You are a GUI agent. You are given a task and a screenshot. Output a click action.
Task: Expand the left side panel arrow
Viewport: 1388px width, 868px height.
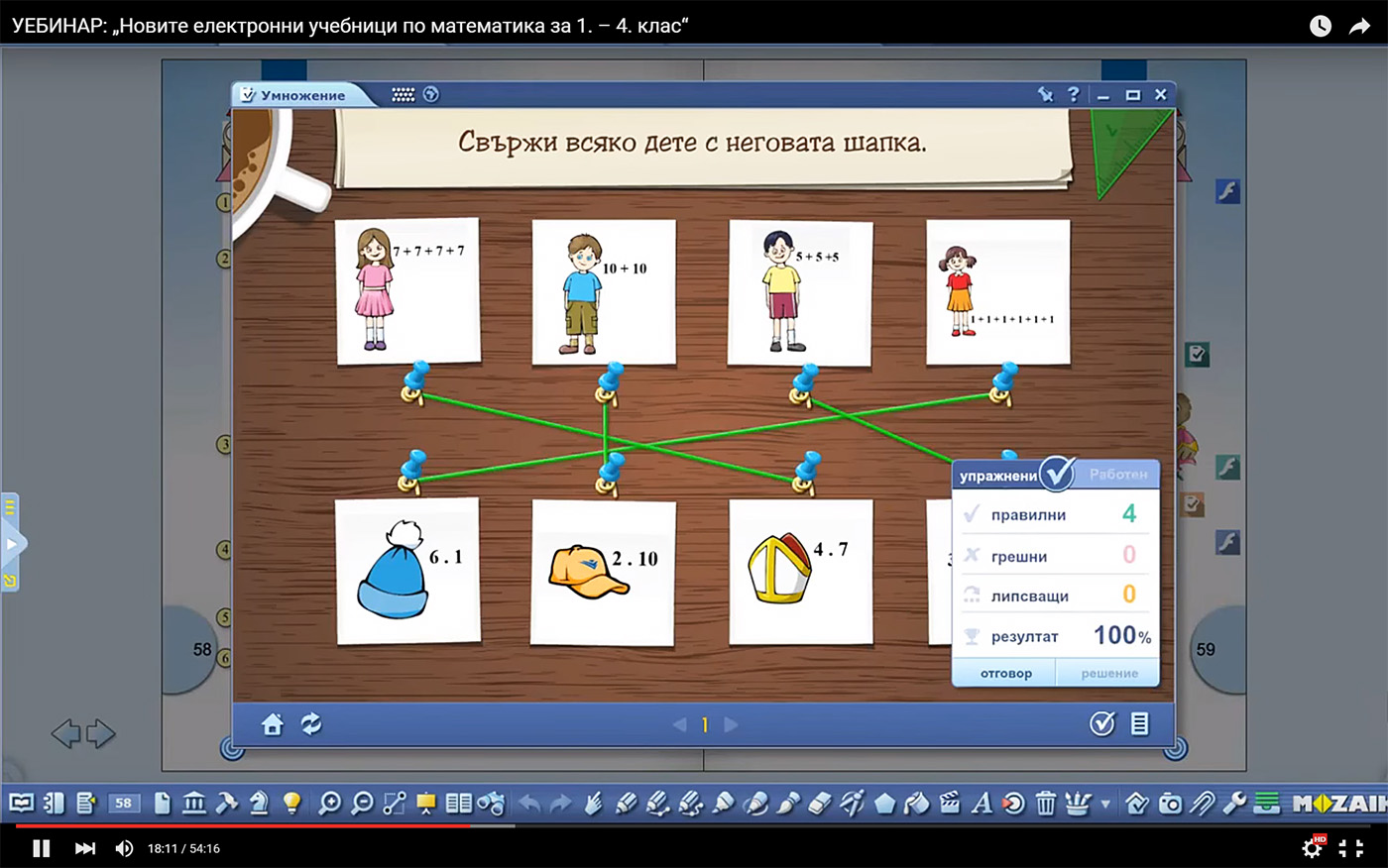pyautogui.click(x=12, y=544)
